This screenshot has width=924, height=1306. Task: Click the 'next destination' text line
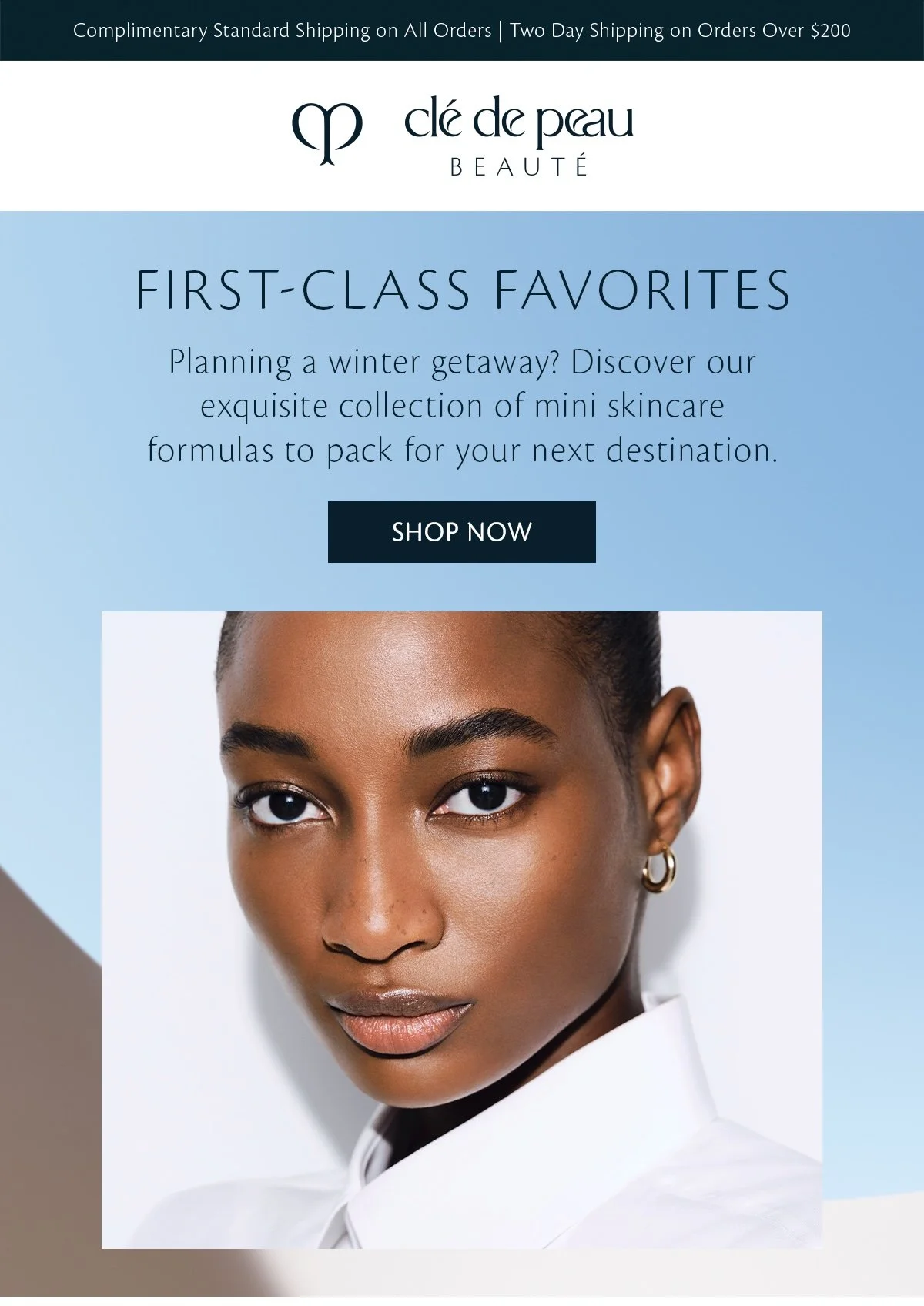(654, 451)
